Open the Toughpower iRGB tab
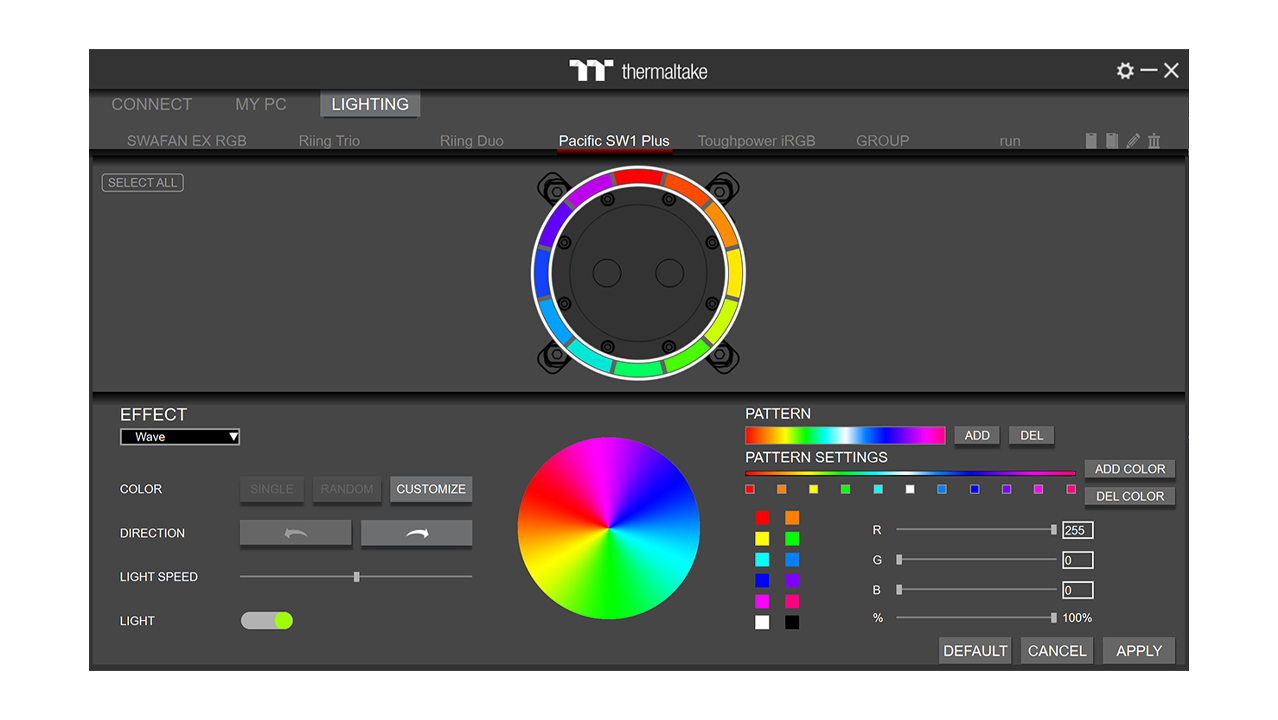The width and height of the screenshot is (1278, 720). 756,141
